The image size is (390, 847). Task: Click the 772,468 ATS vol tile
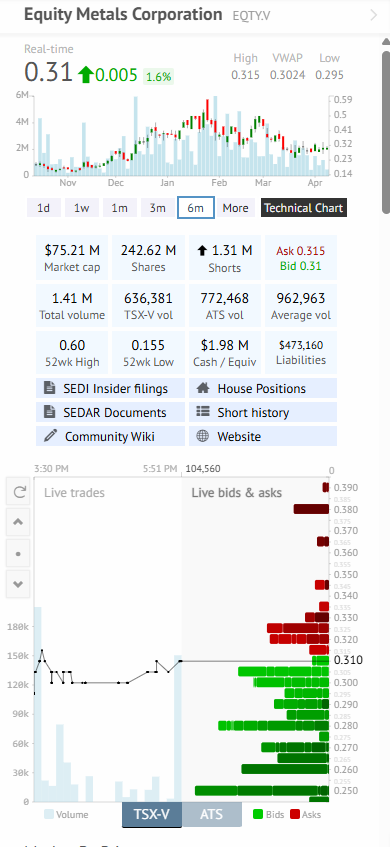(x=225, y=305)
